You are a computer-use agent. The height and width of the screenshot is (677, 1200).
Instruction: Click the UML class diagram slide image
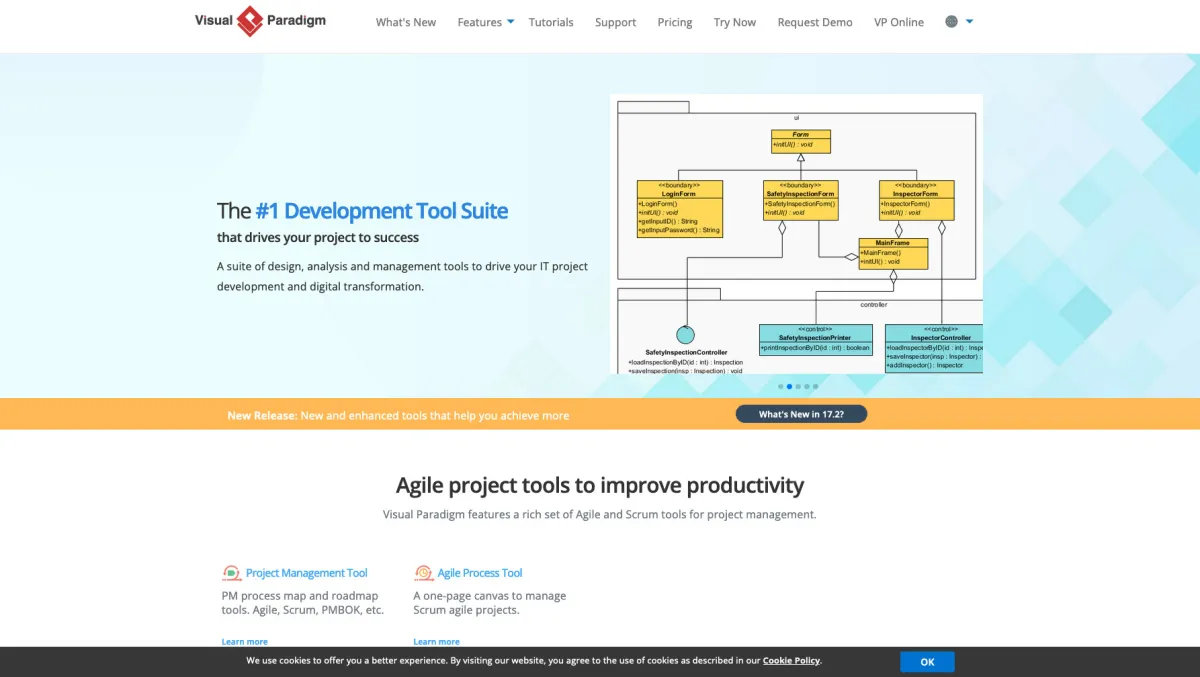(796, 234)
